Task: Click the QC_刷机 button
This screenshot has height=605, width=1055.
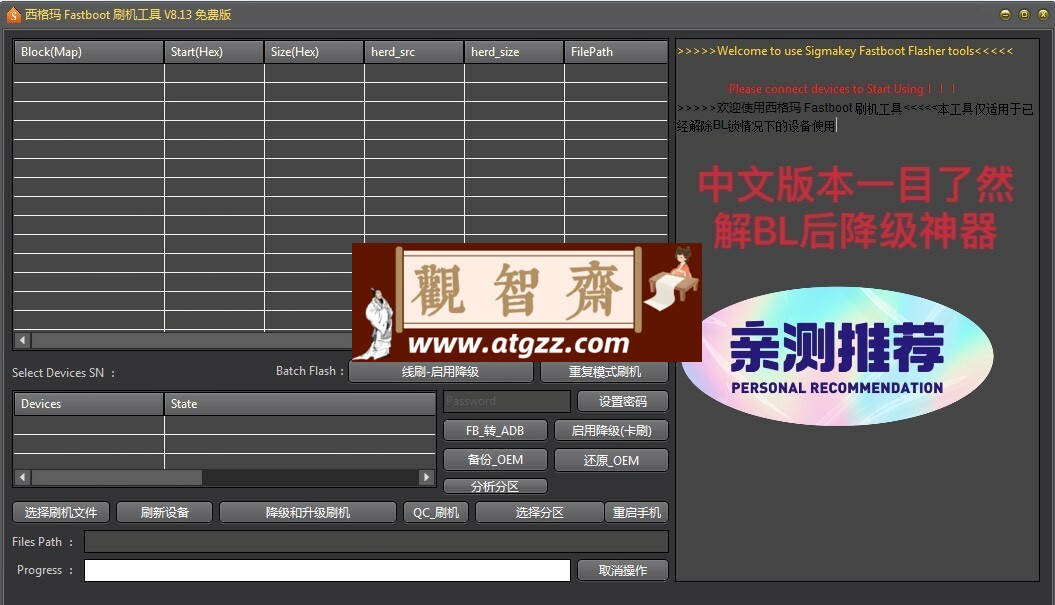Action: coord(435,512)
